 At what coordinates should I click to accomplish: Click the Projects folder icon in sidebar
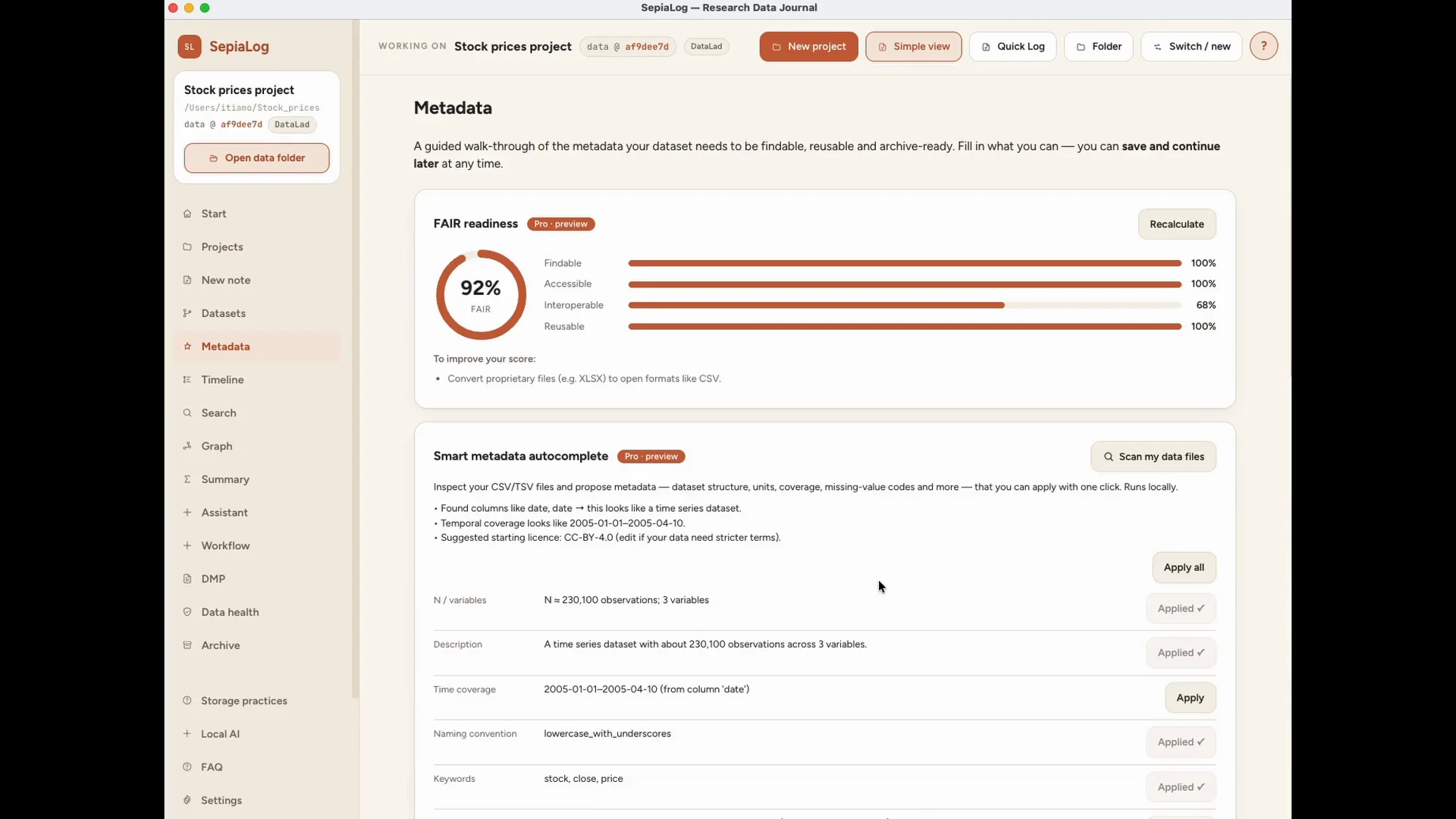point(187,247)
